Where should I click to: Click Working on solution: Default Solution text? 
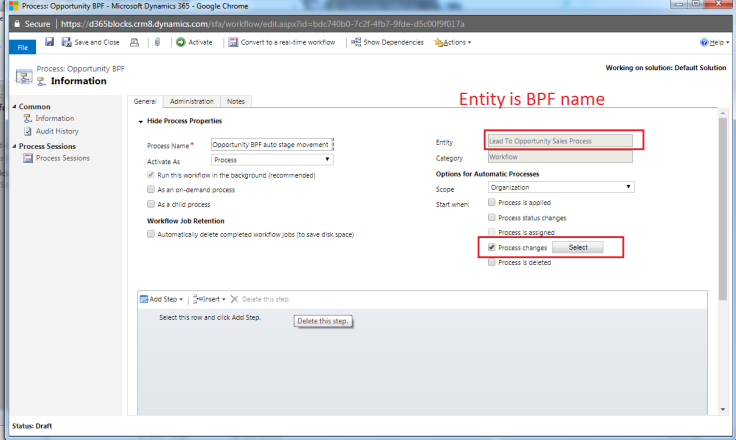click(x=666, y=68)
